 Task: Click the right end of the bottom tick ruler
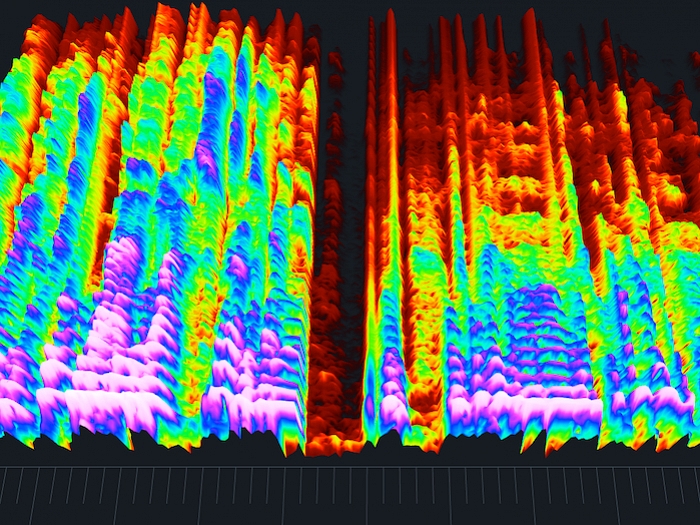point(688,494)
